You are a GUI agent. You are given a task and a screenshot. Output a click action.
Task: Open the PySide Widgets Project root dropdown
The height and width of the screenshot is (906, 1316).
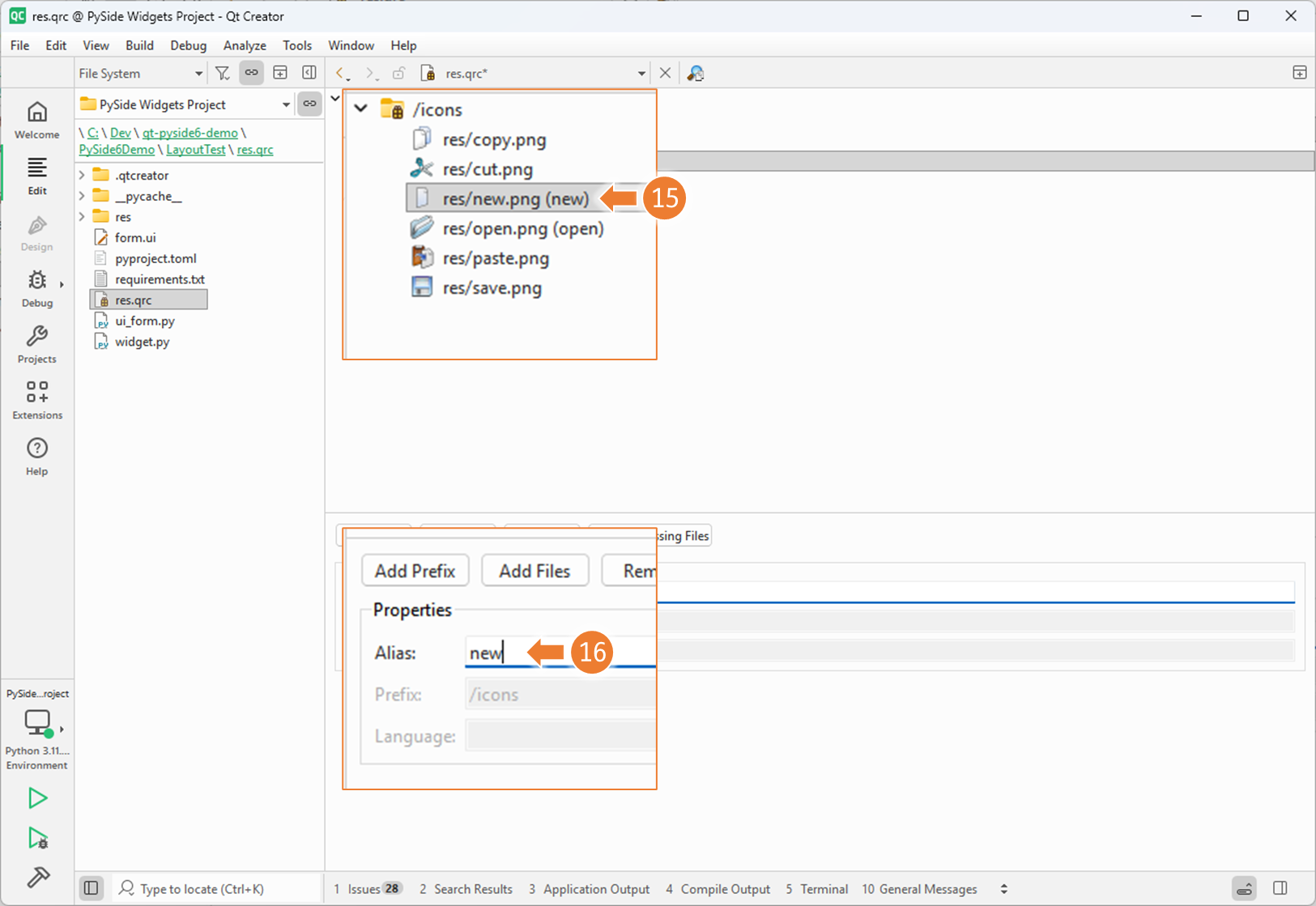[x=185, y=104]
